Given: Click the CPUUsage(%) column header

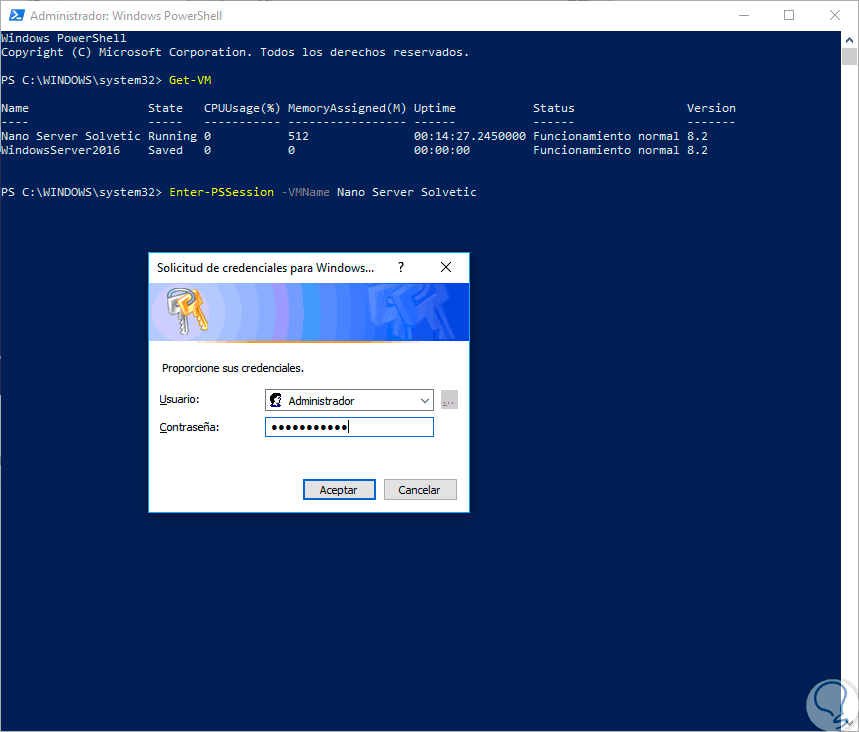Looking at the screenshot, I should [x=242, y=108].
